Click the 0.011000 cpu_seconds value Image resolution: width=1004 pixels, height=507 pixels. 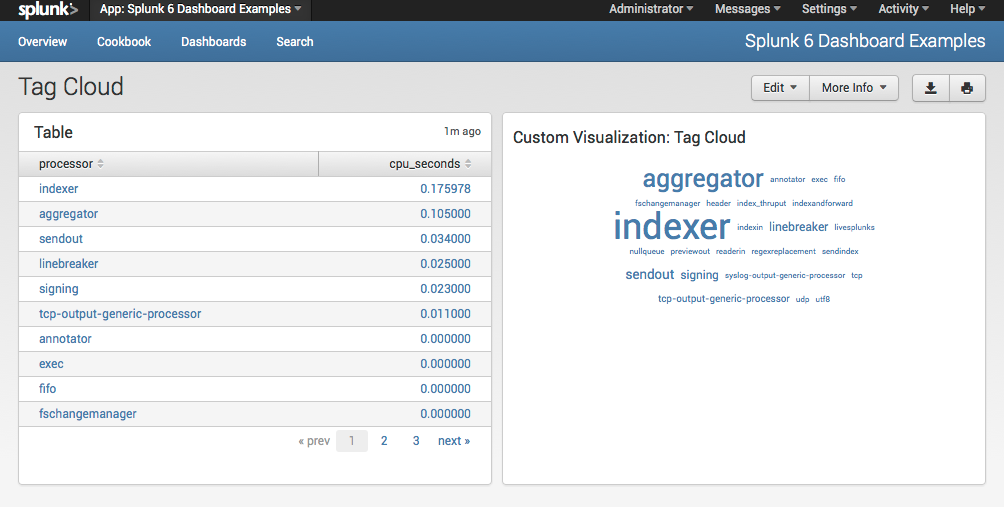point(446,314)
